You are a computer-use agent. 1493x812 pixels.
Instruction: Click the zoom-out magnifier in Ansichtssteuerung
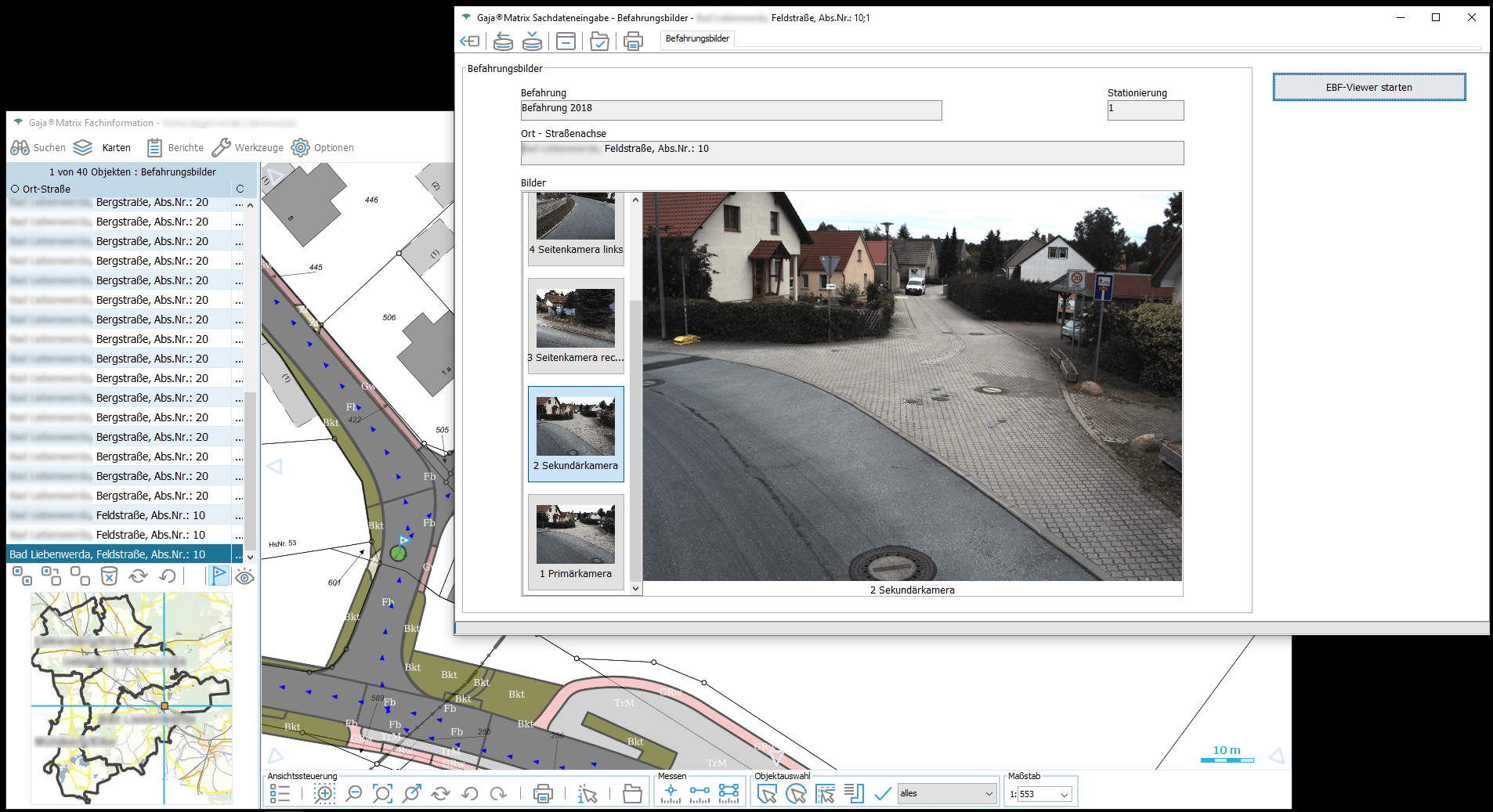[x=354, y=794]
